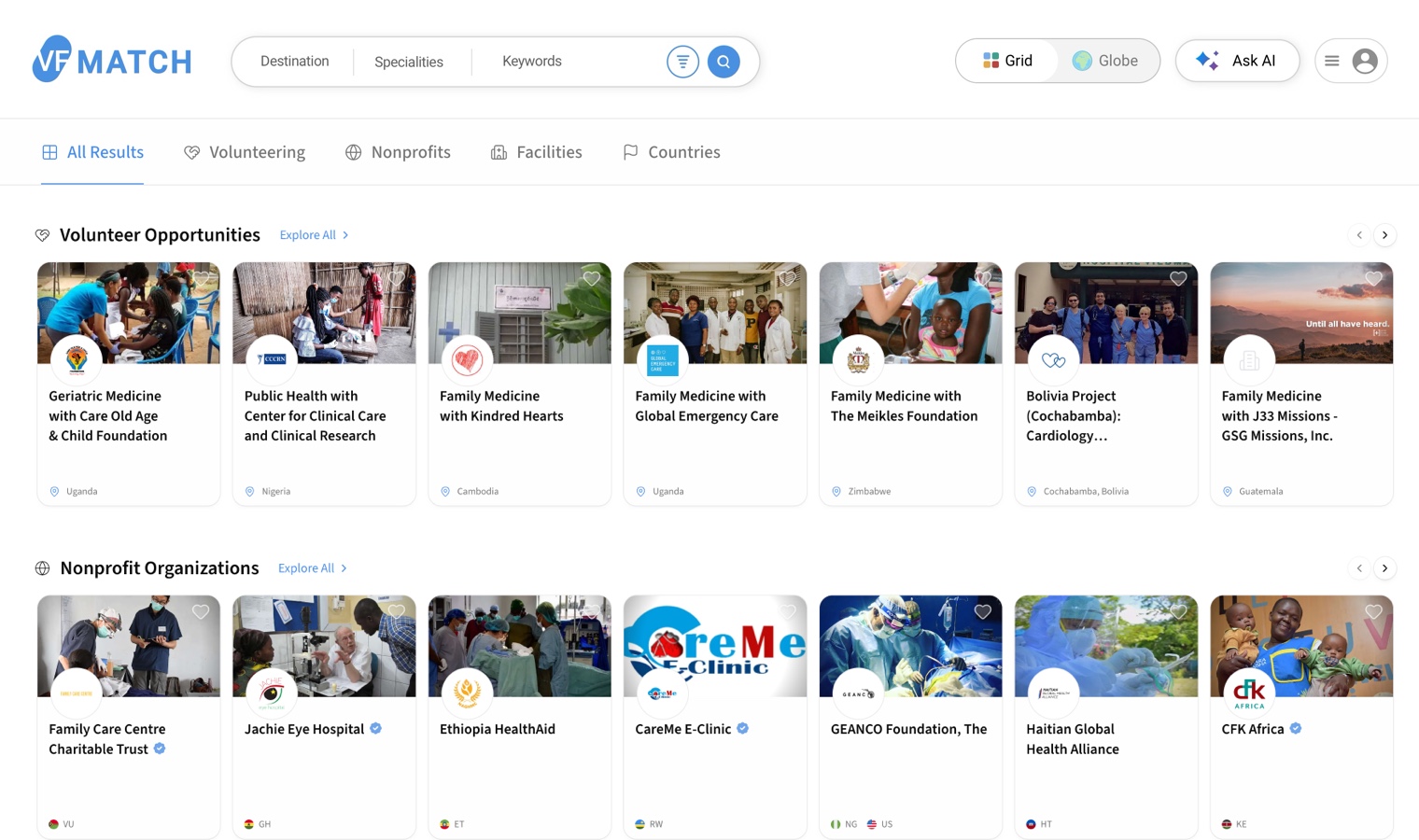Open the Nonprofits tab

pos(398,152)
